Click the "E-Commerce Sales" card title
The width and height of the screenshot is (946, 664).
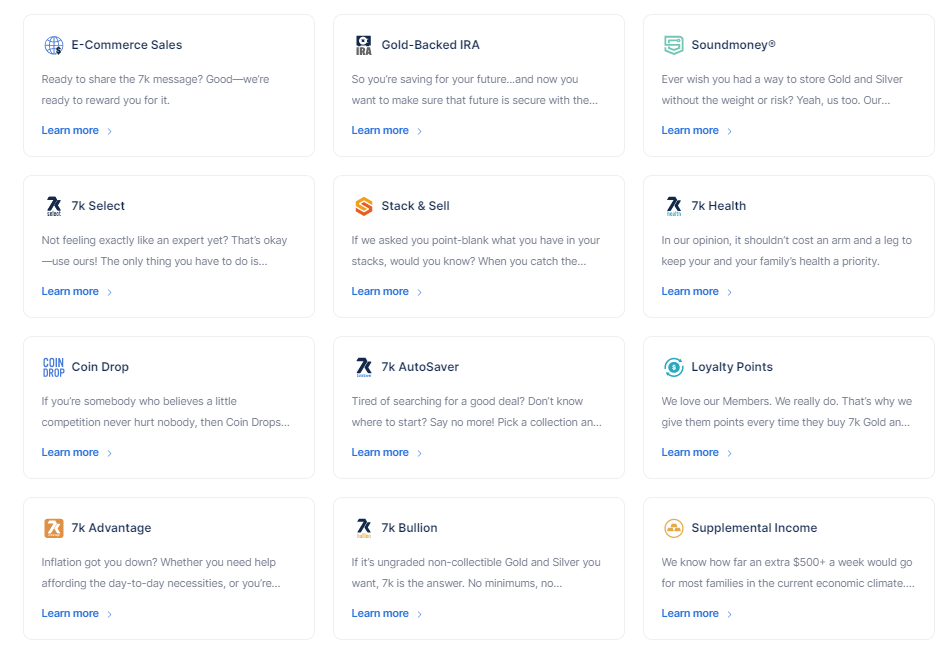[x=127, y=45]
